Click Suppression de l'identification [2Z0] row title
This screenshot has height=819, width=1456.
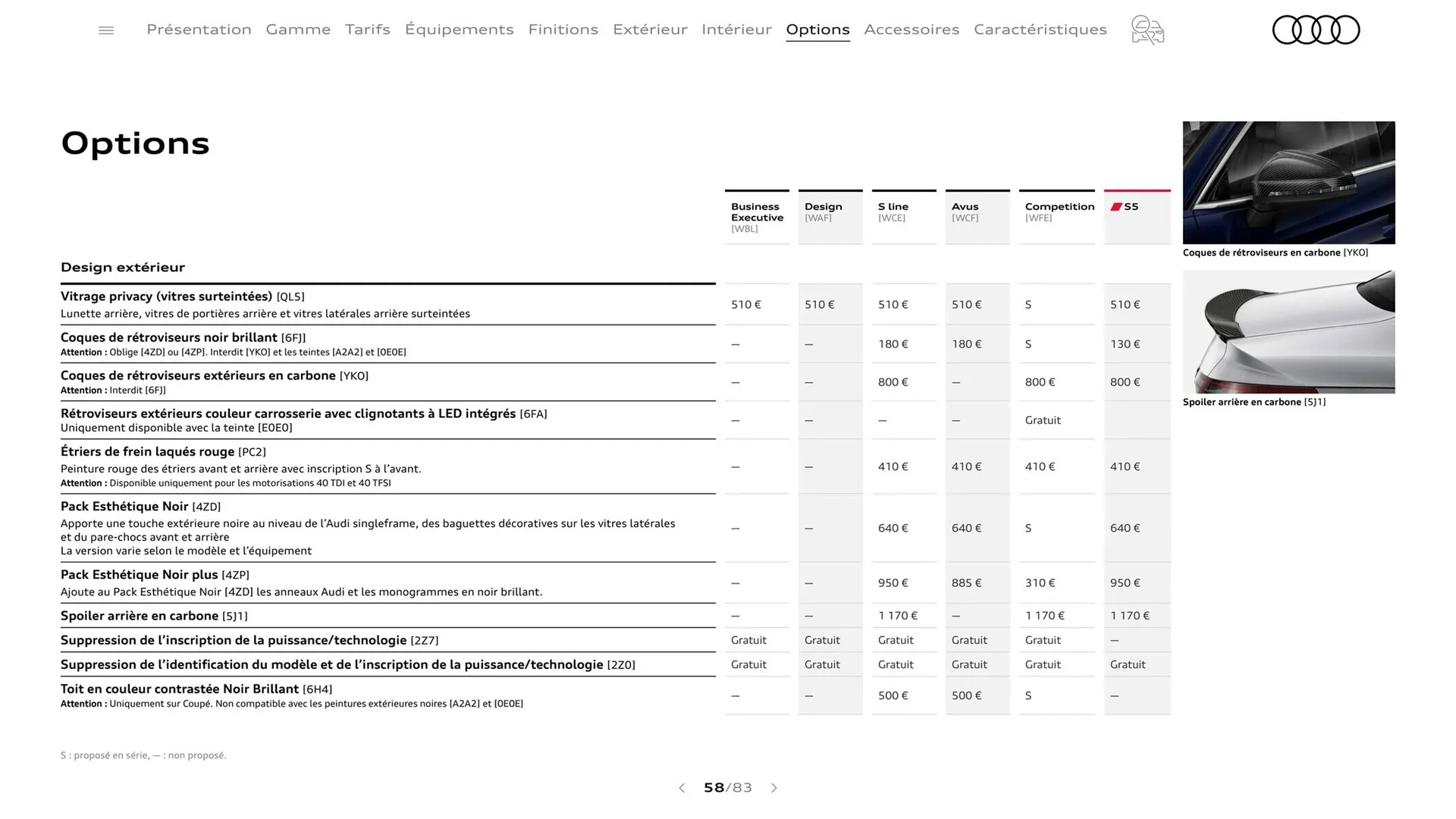348,664
